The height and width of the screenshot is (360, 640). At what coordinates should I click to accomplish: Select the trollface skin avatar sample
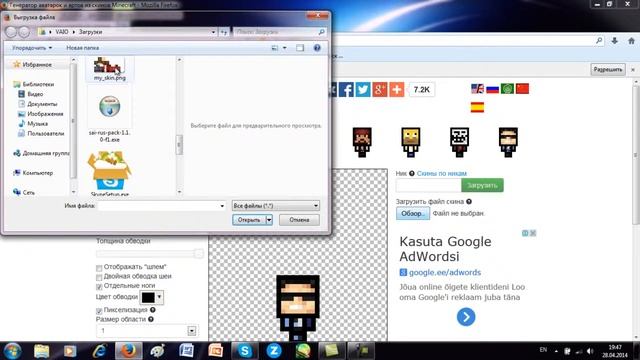(x=459, y=142)
